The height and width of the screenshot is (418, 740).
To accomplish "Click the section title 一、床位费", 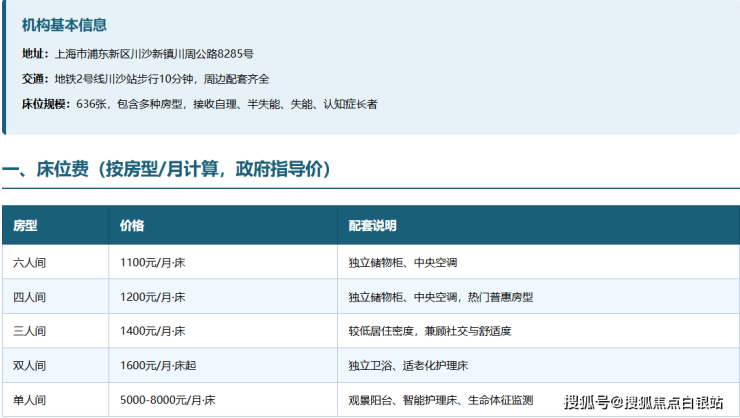I will (x=166, y=169).
